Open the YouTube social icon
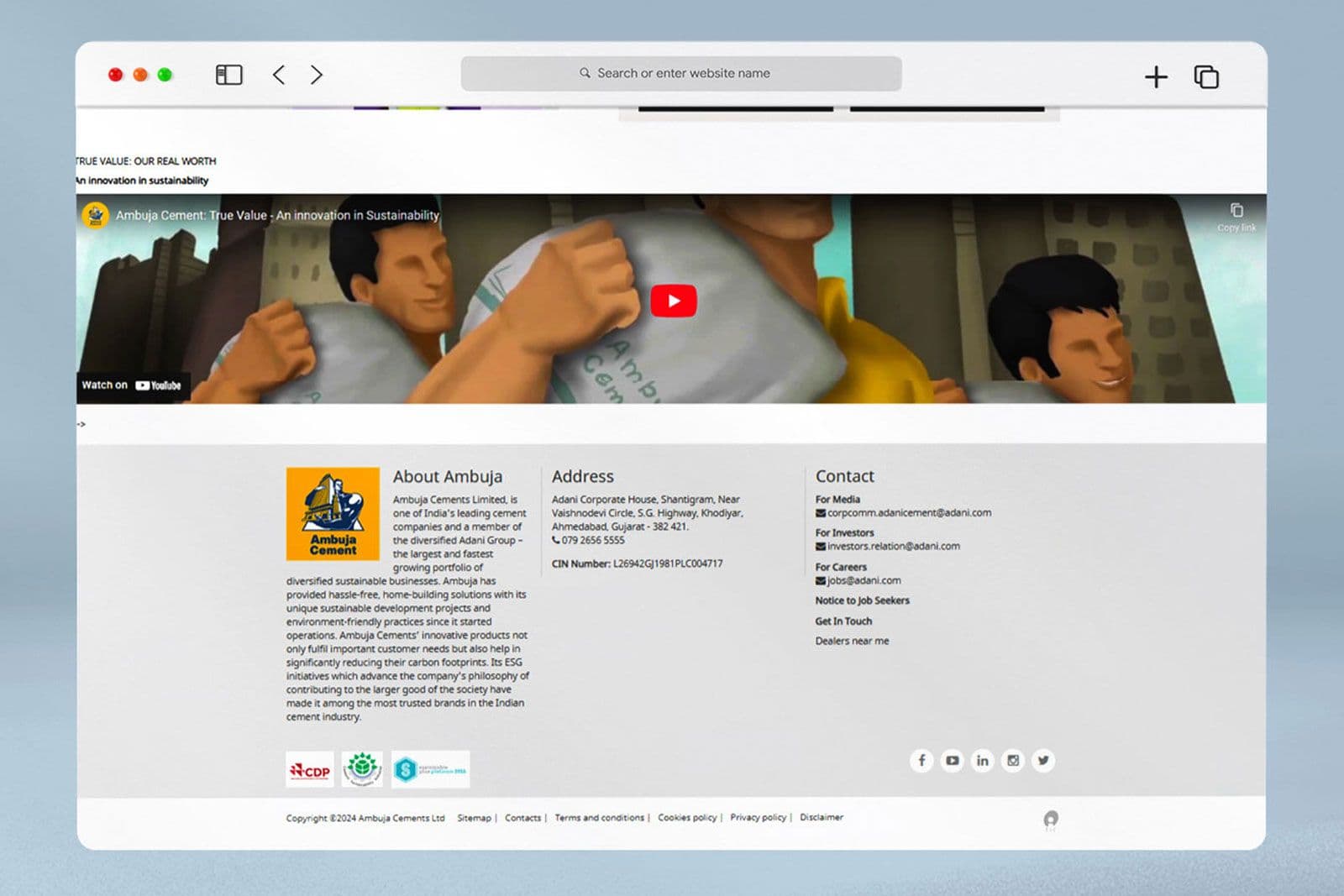This screenshot has height=896, width=1344. coord(952,761)
